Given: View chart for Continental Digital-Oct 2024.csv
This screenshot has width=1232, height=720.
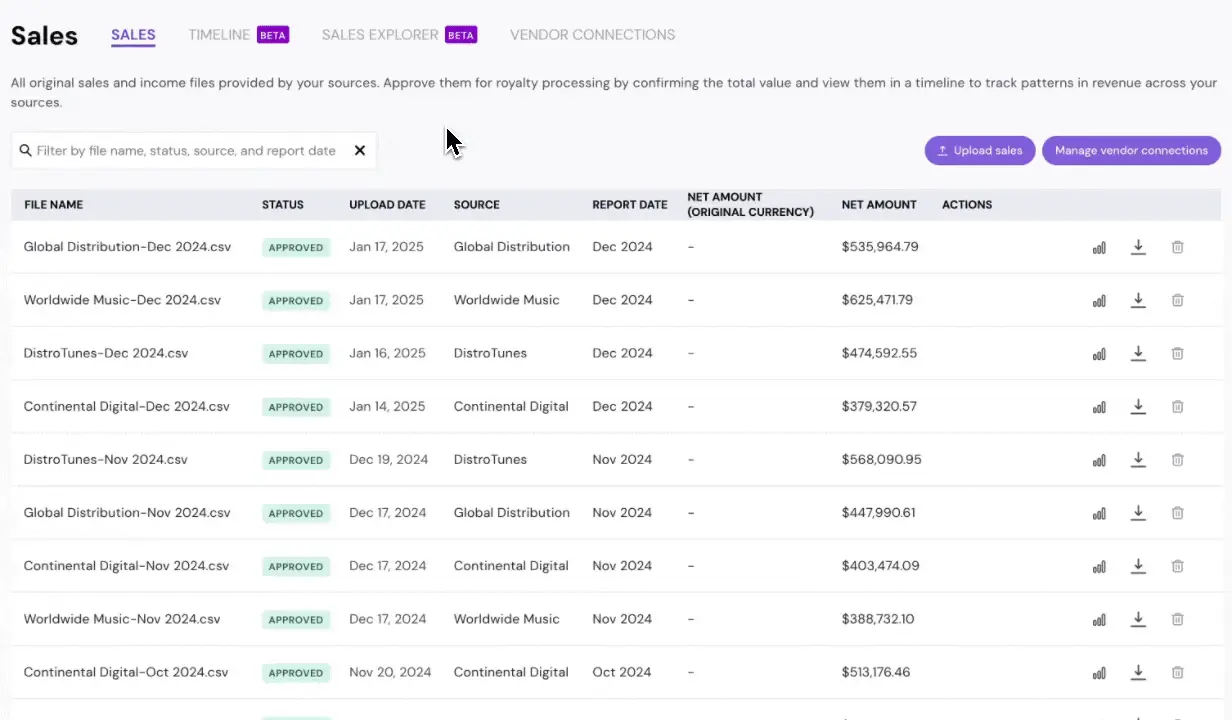Looking at the screenshot, I should point(1099,672).
